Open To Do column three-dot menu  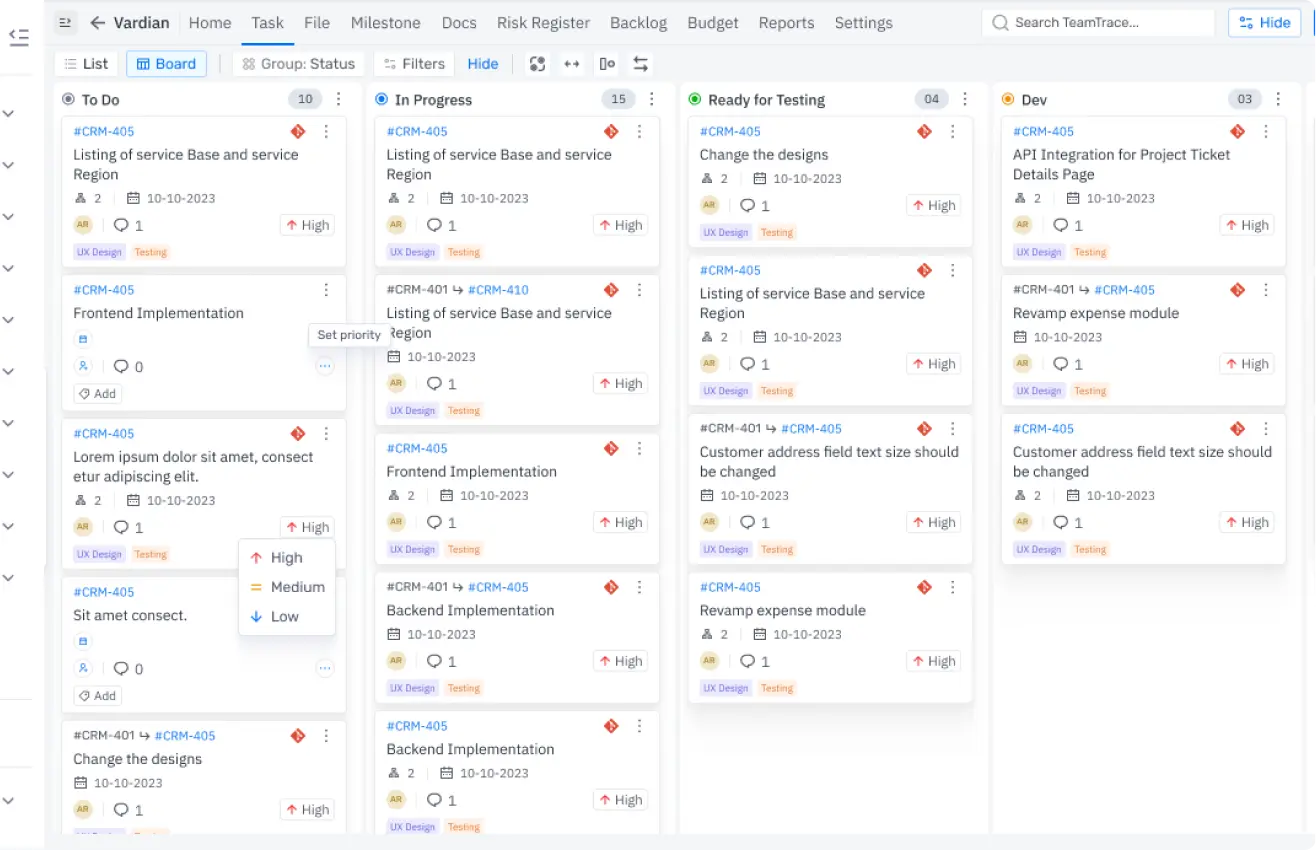pyautogui.click(x=339, y=99)
